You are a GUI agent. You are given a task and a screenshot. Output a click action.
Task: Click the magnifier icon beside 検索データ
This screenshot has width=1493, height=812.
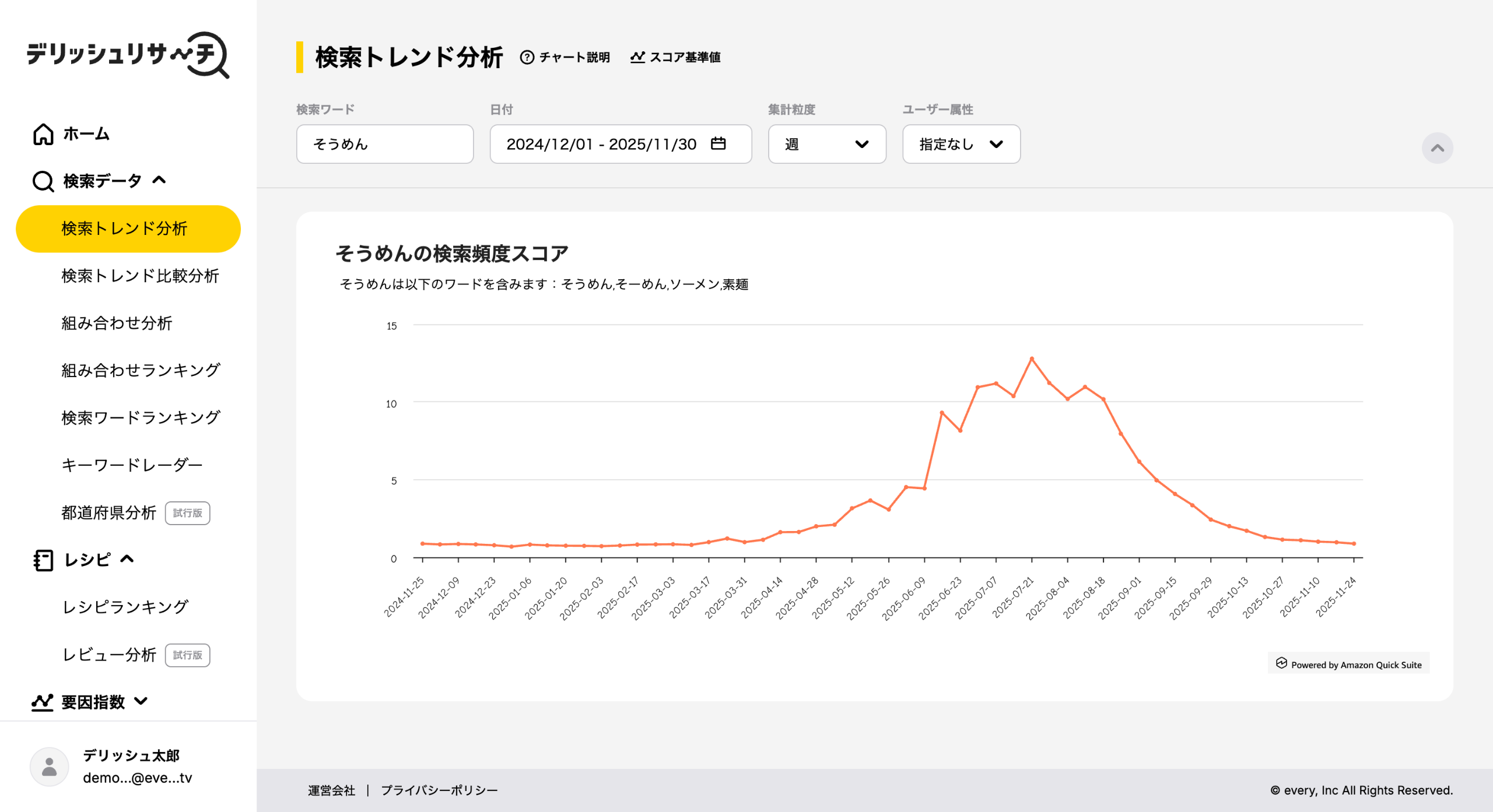tap(43, 181)
